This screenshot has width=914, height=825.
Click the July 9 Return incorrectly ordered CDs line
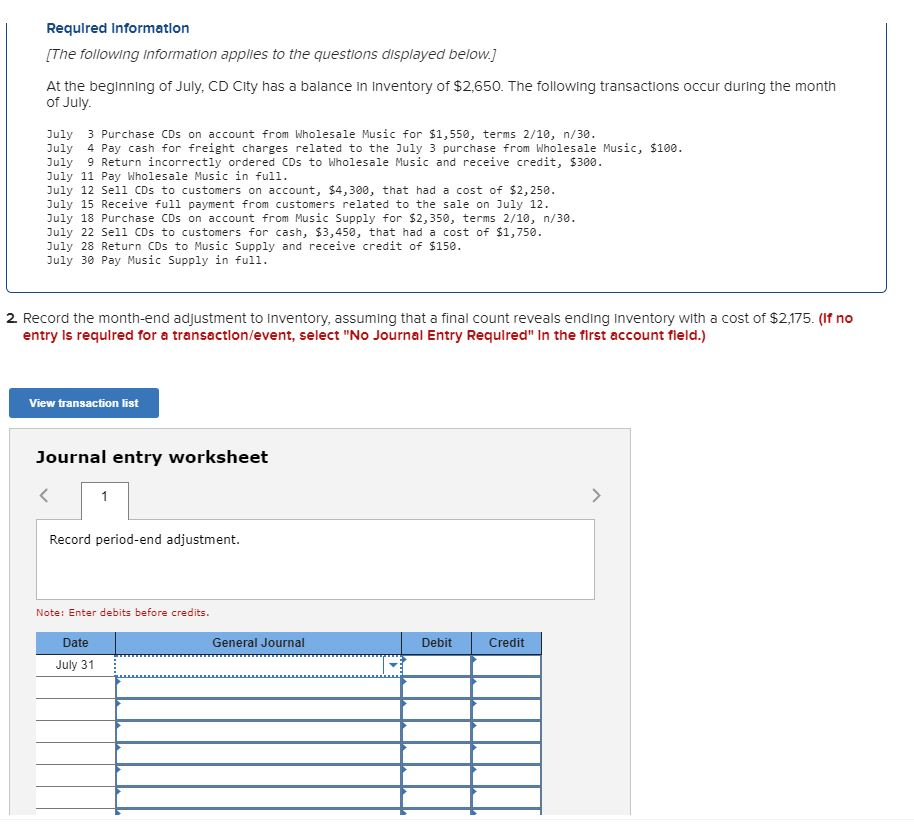(x=325, y=163)
